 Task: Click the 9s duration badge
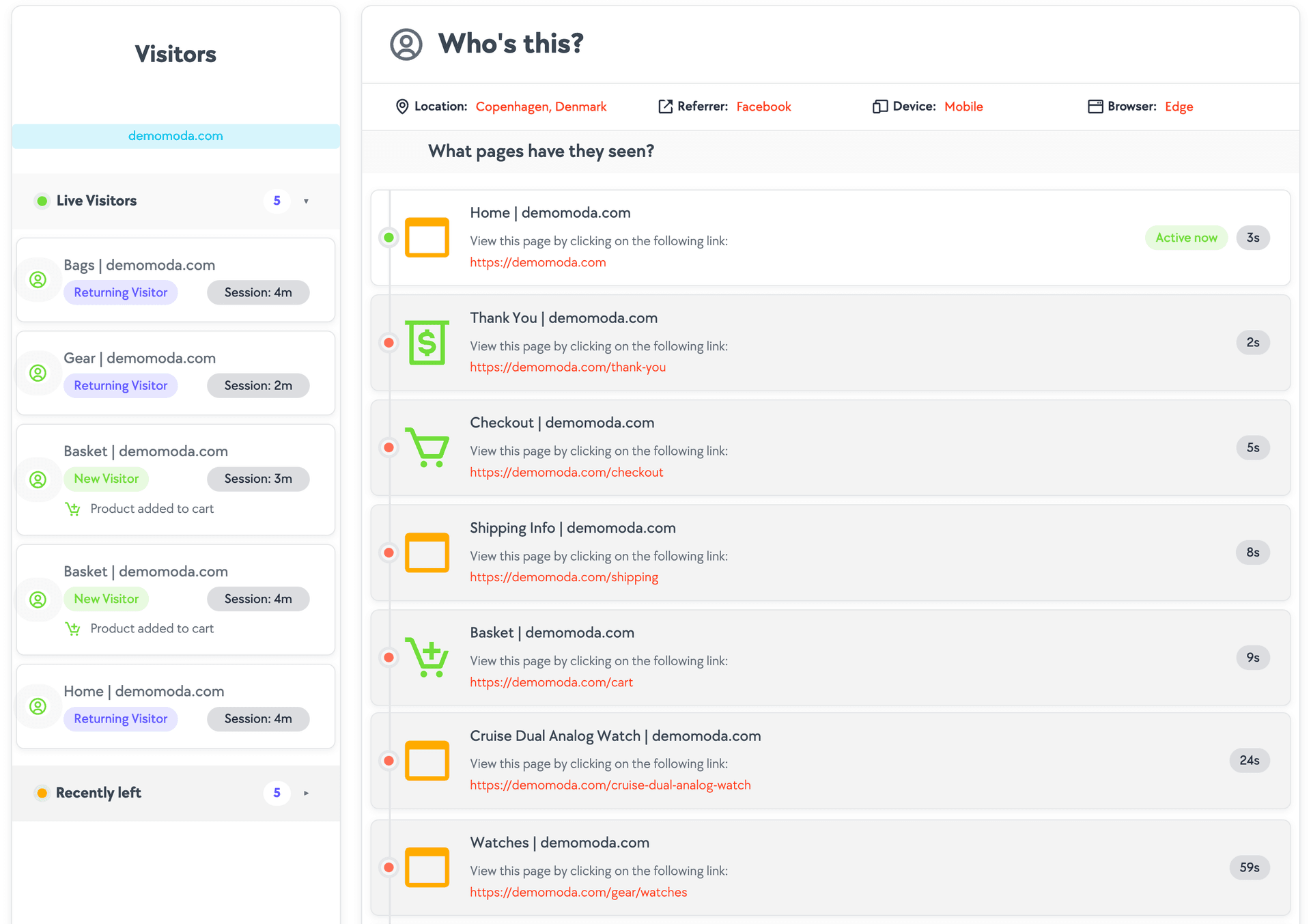[1253, 657]
